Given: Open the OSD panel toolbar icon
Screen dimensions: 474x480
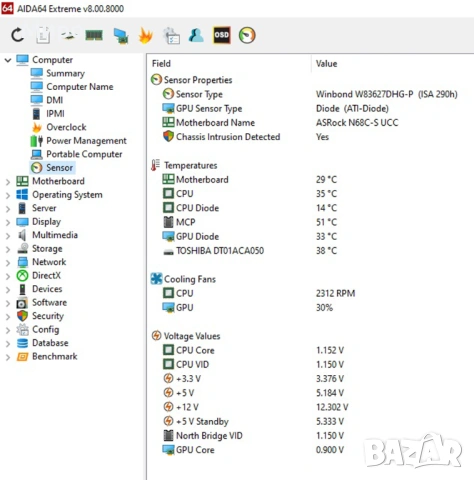Looking at the screenshot, I should coord(222,35).
